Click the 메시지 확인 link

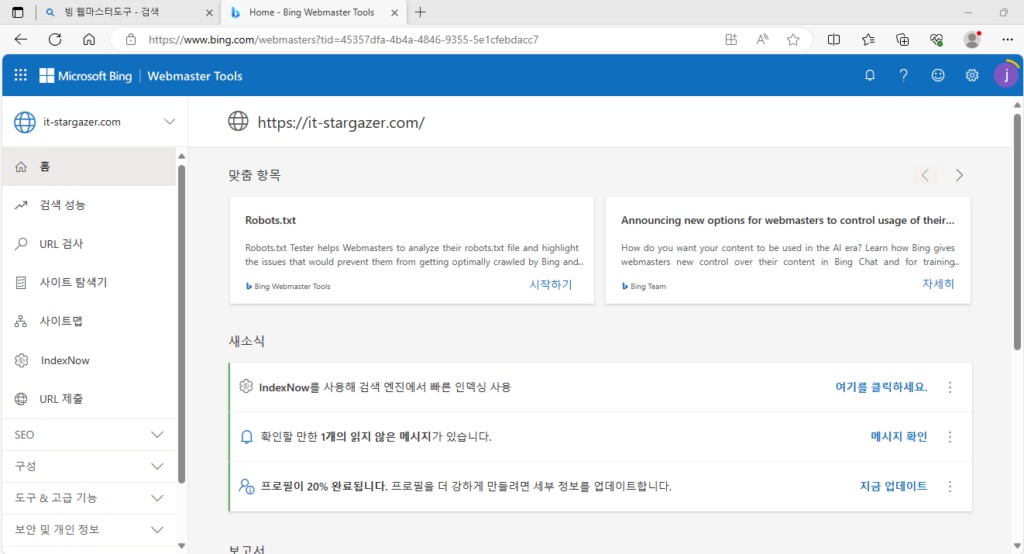coord(899,436)
